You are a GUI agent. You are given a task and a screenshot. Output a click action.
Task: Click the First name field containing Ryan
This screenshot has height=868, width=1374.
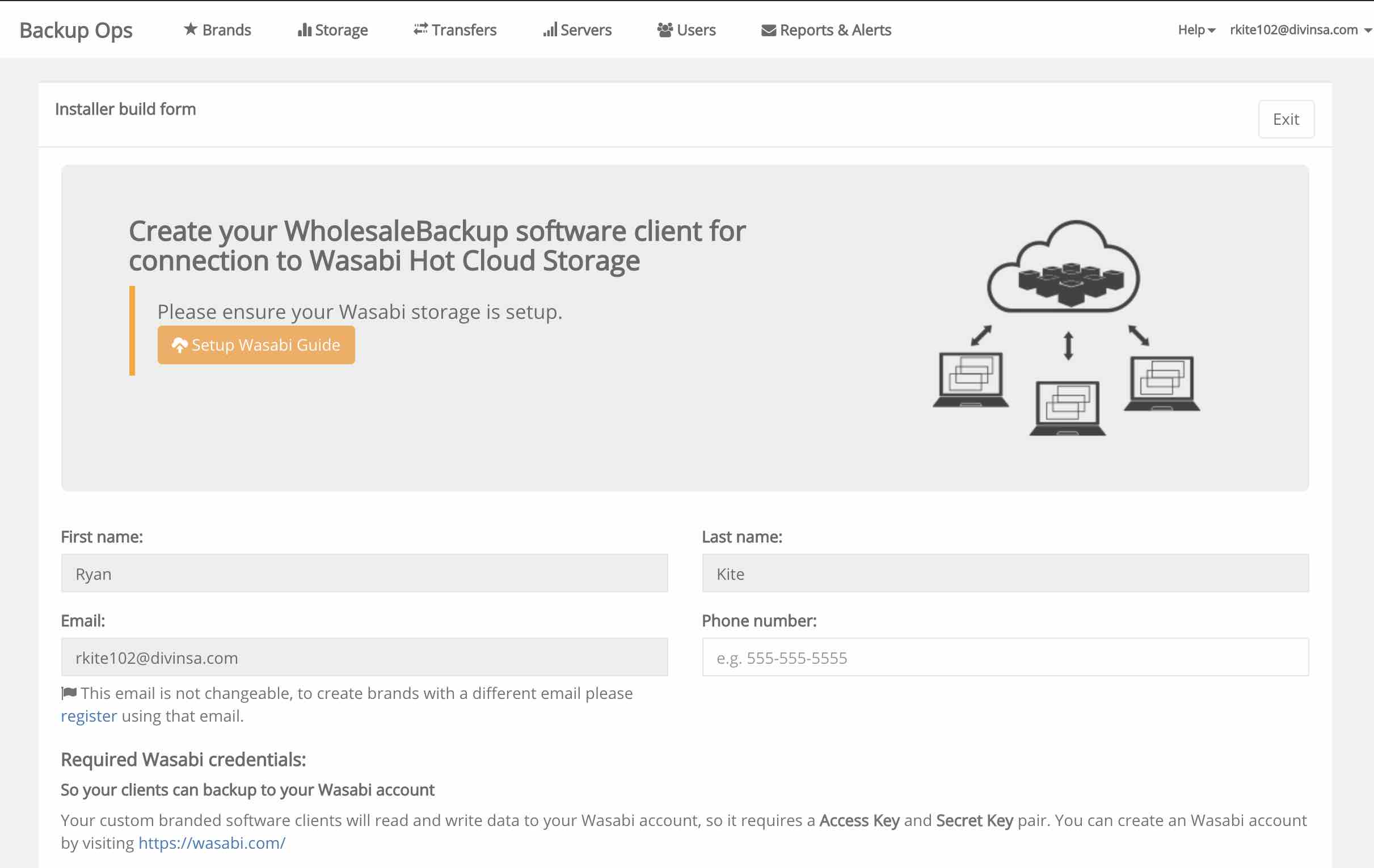[x=365, y=573]
